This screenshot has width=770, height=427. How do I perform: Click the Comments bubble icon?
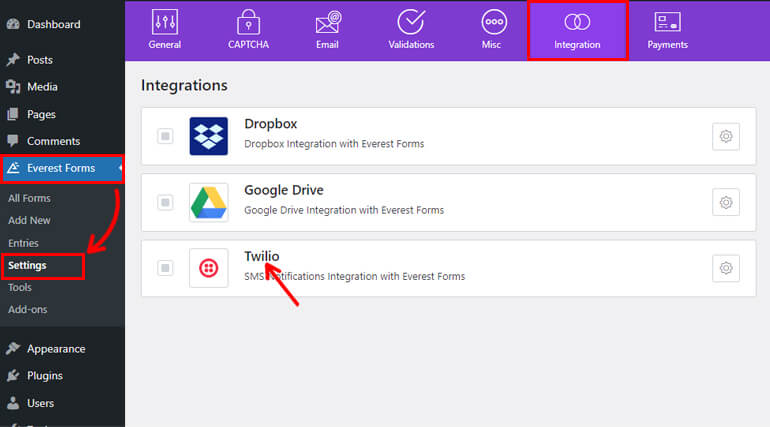[13, 141]
